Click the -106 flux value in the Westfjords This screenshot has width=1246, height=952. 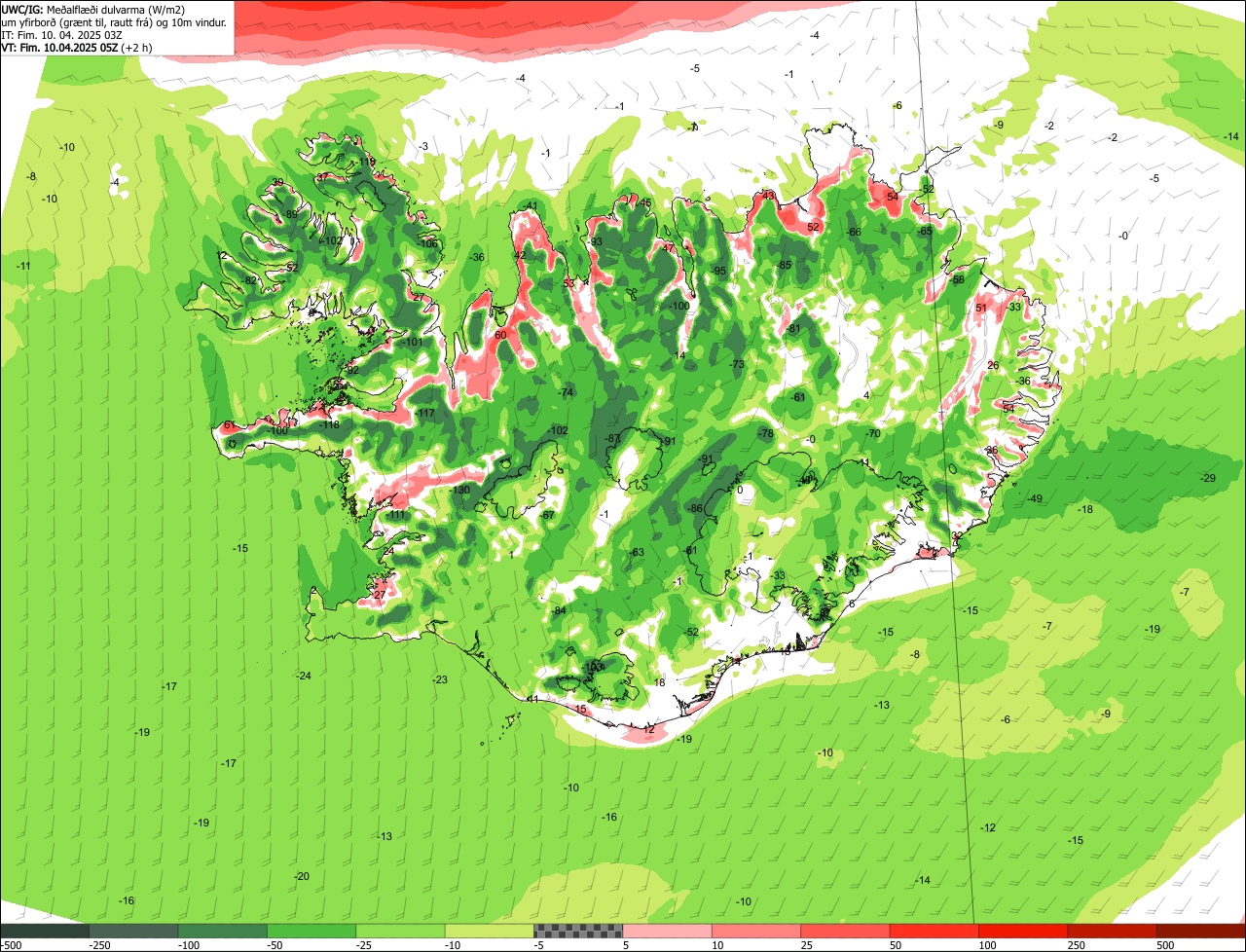429,243
